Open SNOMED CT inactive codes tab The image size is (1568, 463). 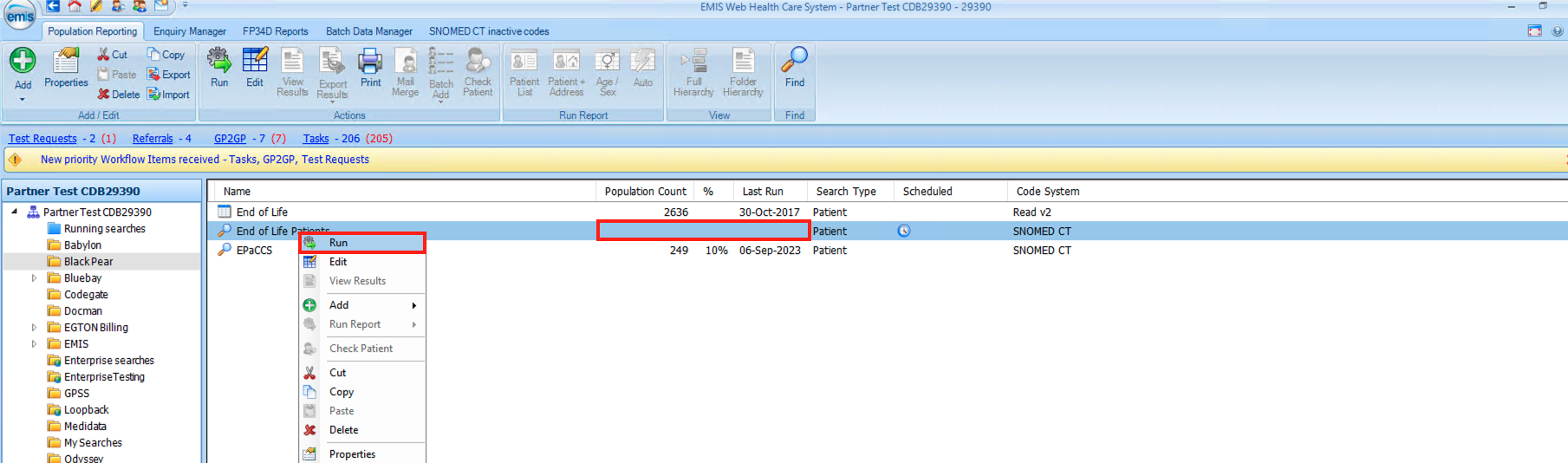click(x=489, y=31)
